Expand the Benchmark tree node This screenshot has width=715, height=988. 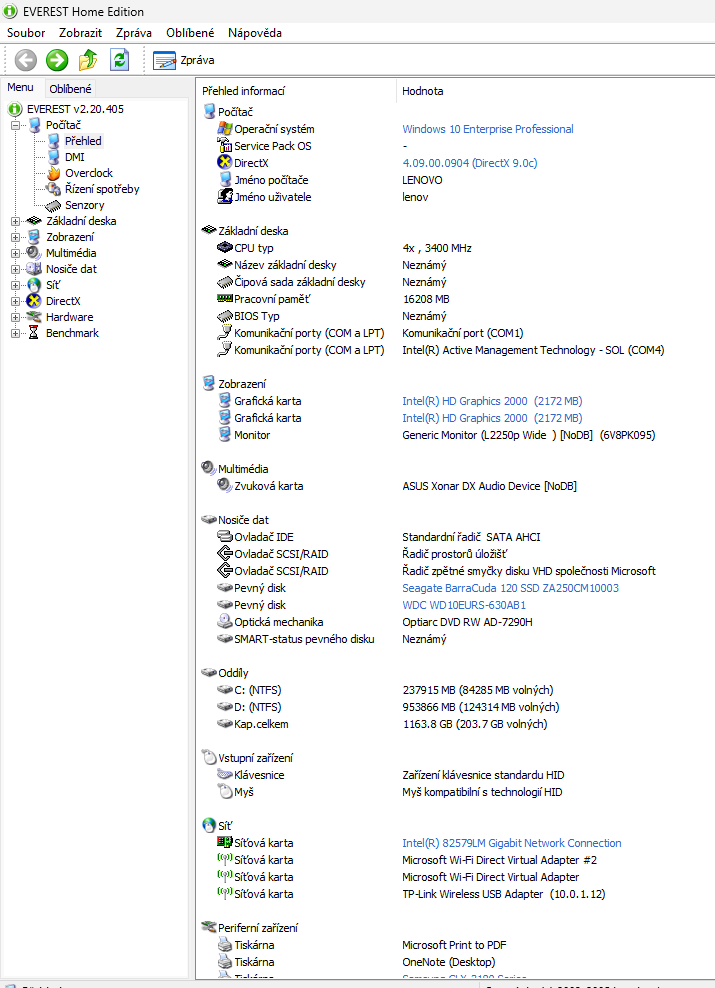click(x=15, y=333)
